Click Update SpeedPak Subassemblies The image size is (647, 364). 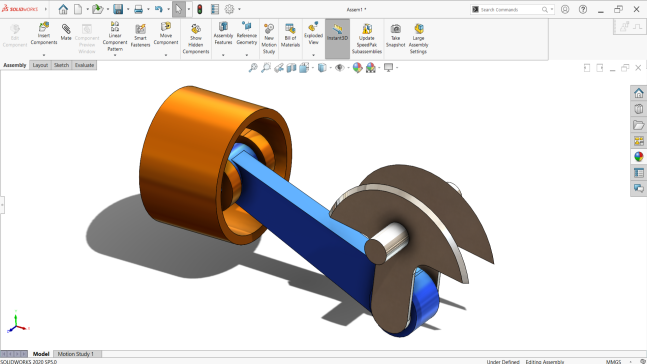point(367,39)
